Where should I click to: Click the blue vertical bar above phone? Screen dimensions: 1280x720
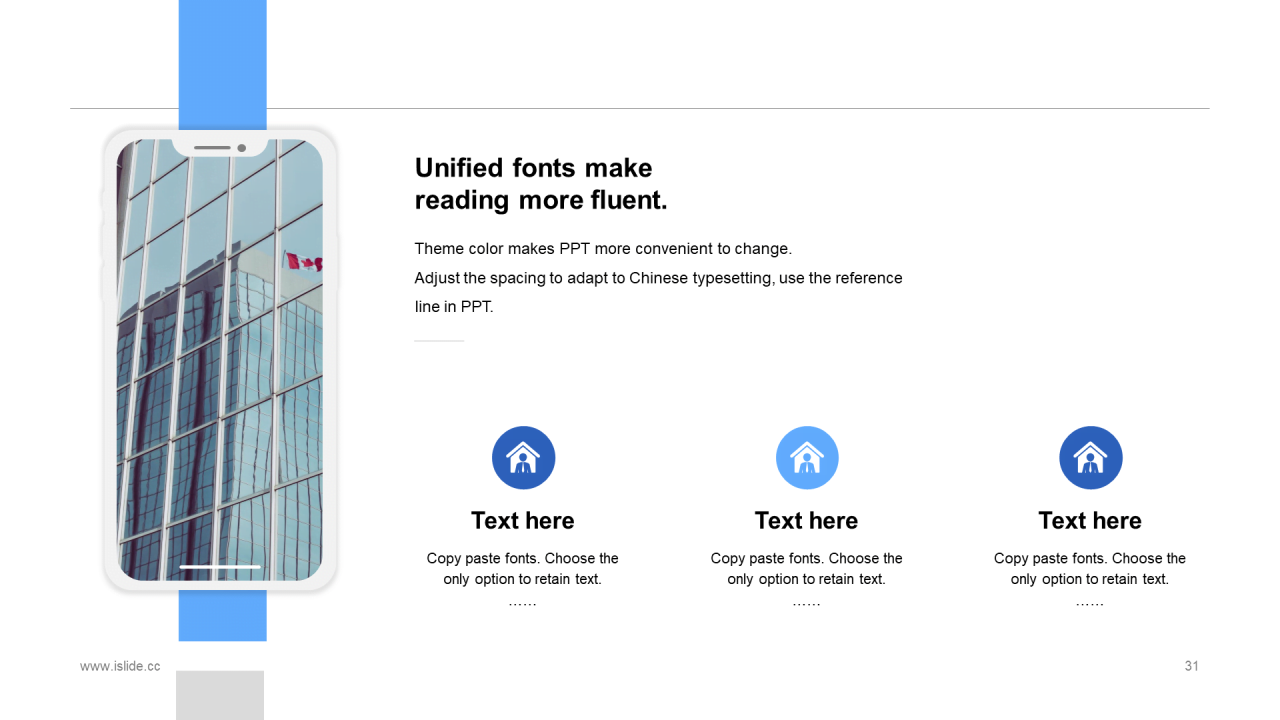tap(222, 60)
